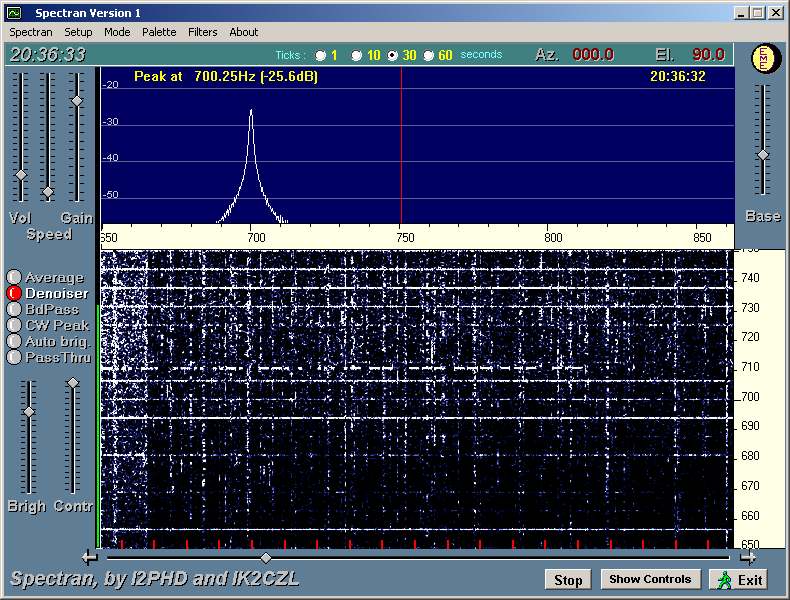Enable the PassThru option
This screenshot has height=600, width=790.
[x=14, y=358]
